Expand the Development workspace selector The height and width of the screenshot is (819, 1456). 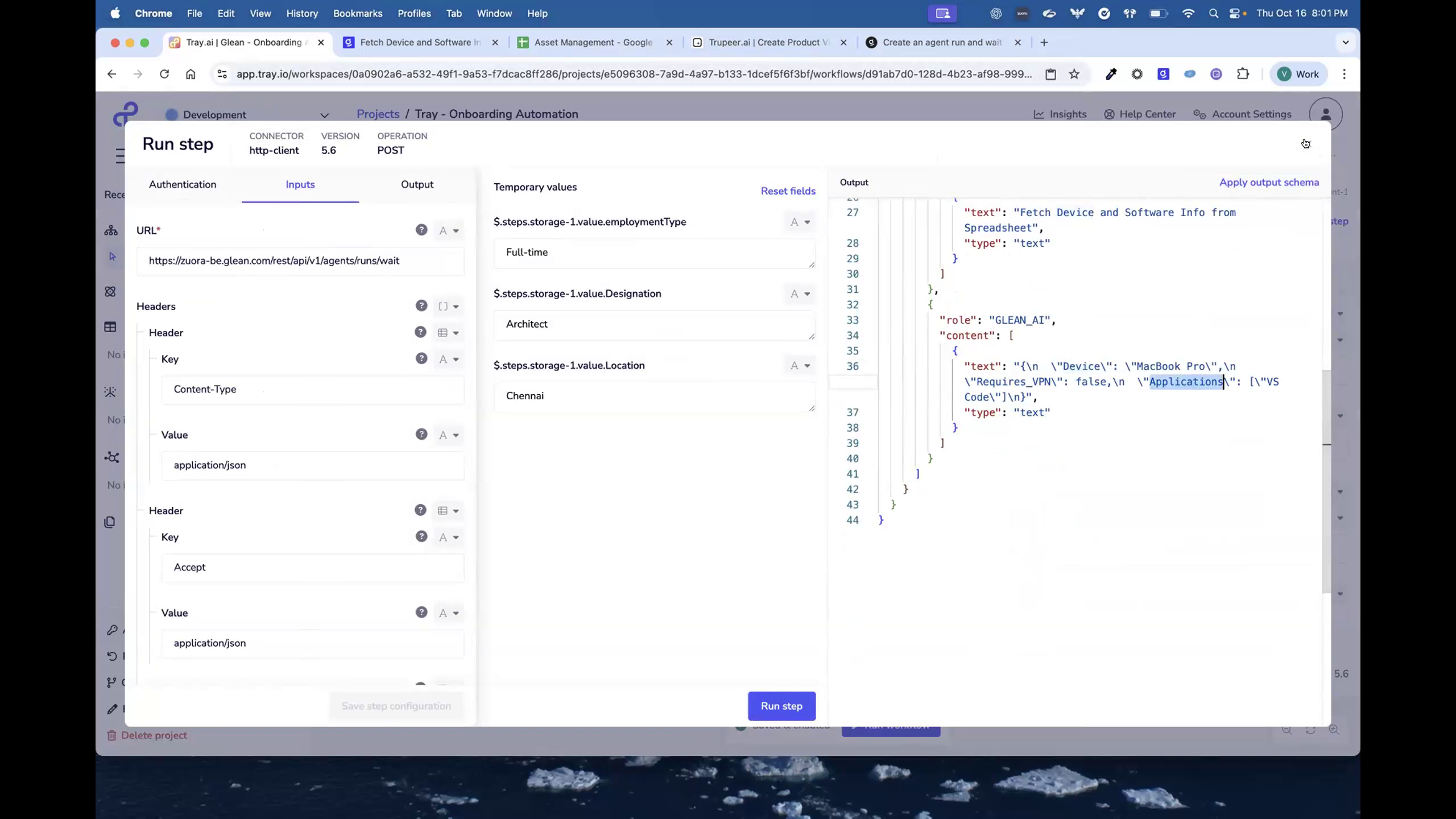click(x=324, y=115)
